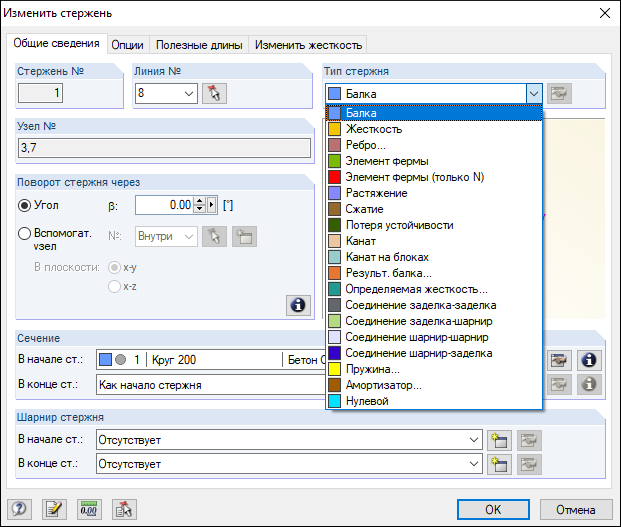Select Жесткость from the type list

click(434, 129)
